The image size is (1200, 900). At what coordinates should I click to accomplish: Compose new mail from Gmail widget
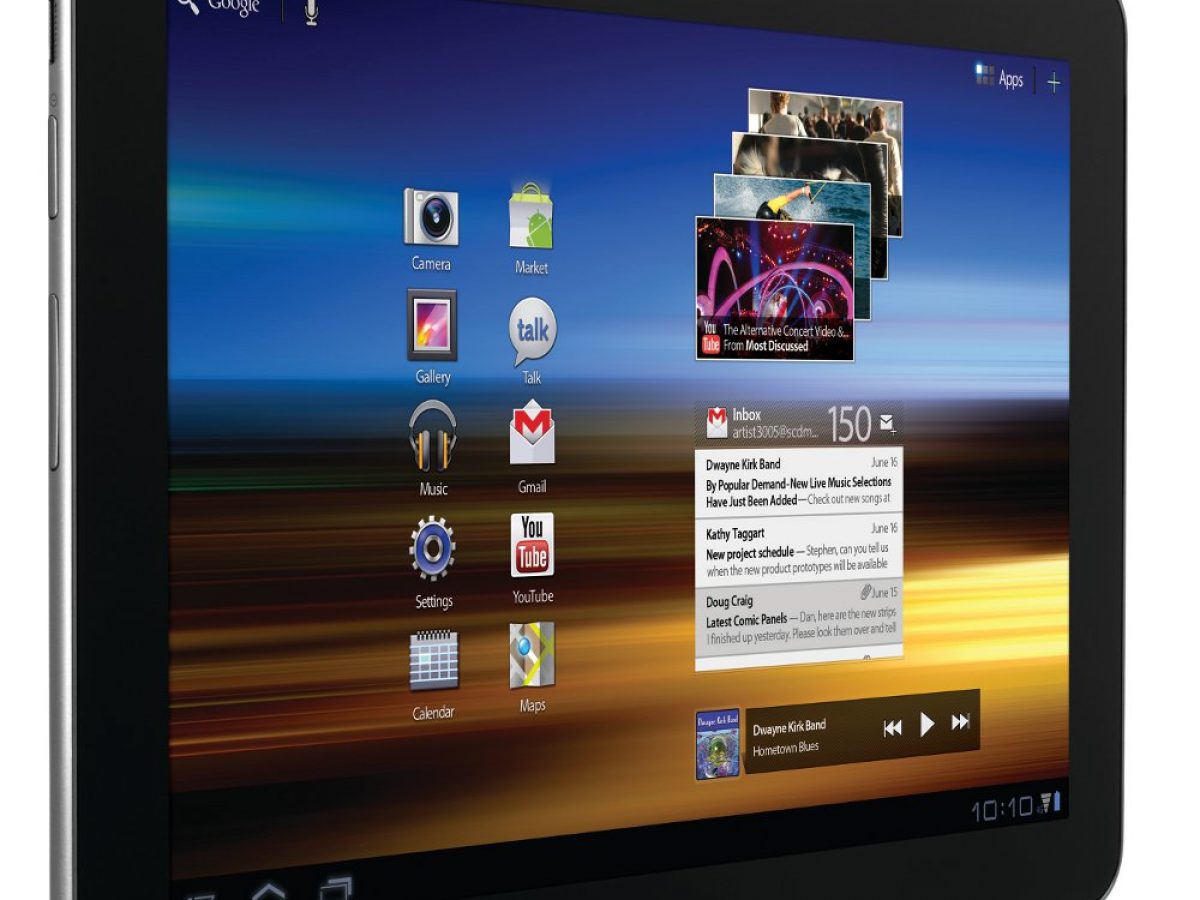887,425
